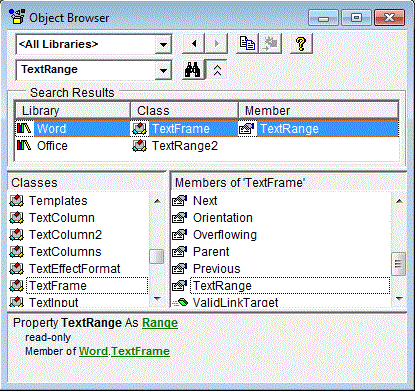Open the All Libraries dropdown arrow
415x391 pixels.
tap(163, 44)
